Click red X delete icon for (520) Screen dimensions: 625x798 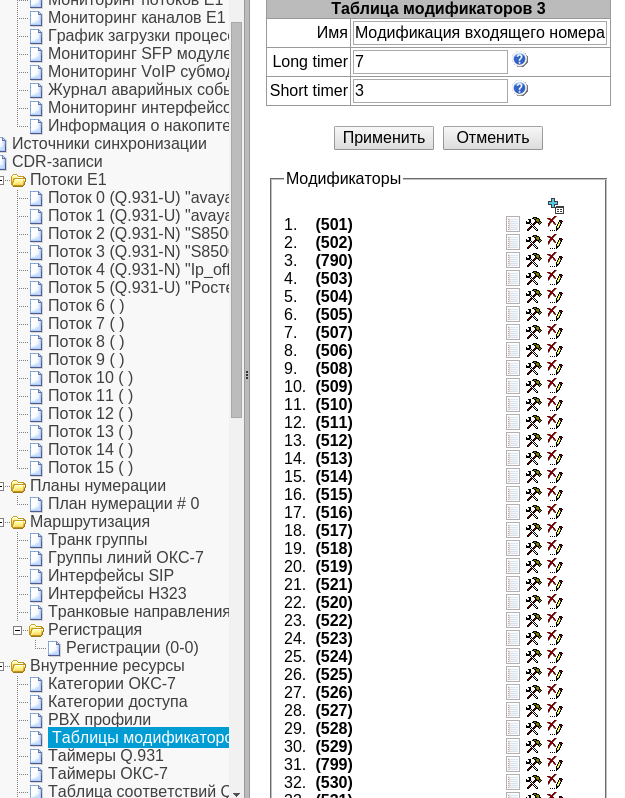[x=555, y=602]
